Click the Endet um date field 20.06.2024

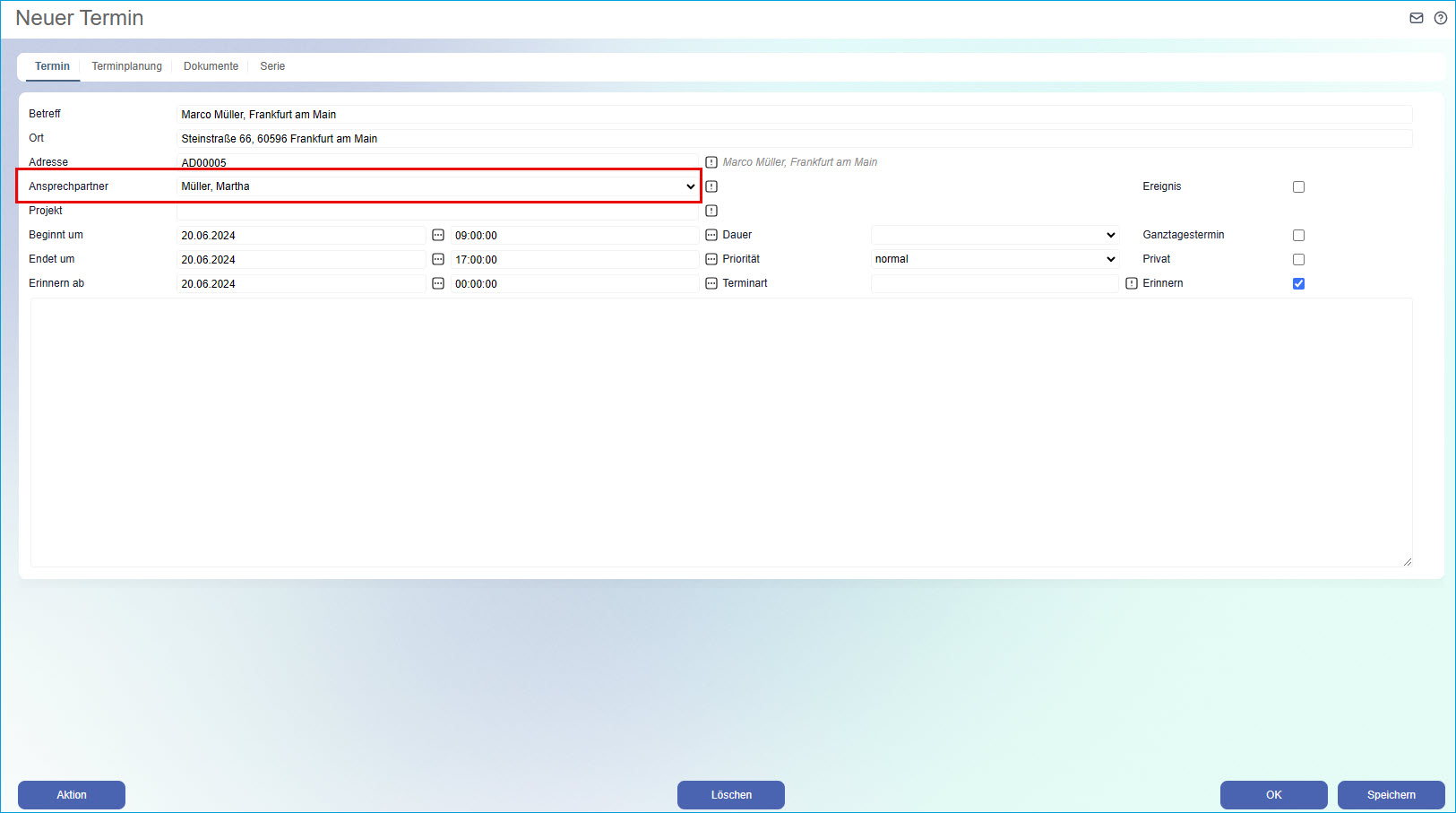tap(301, 259)
